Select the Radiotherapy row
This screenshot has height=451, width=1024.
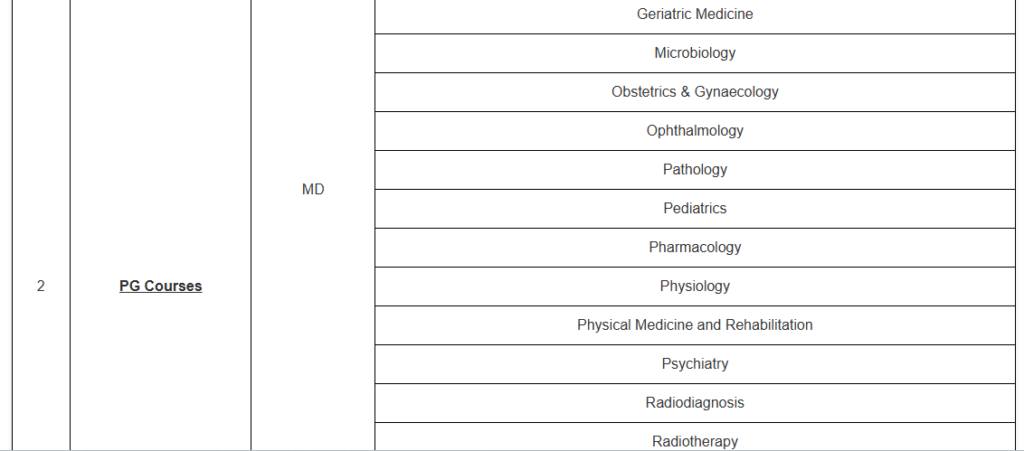coord(695,441)
